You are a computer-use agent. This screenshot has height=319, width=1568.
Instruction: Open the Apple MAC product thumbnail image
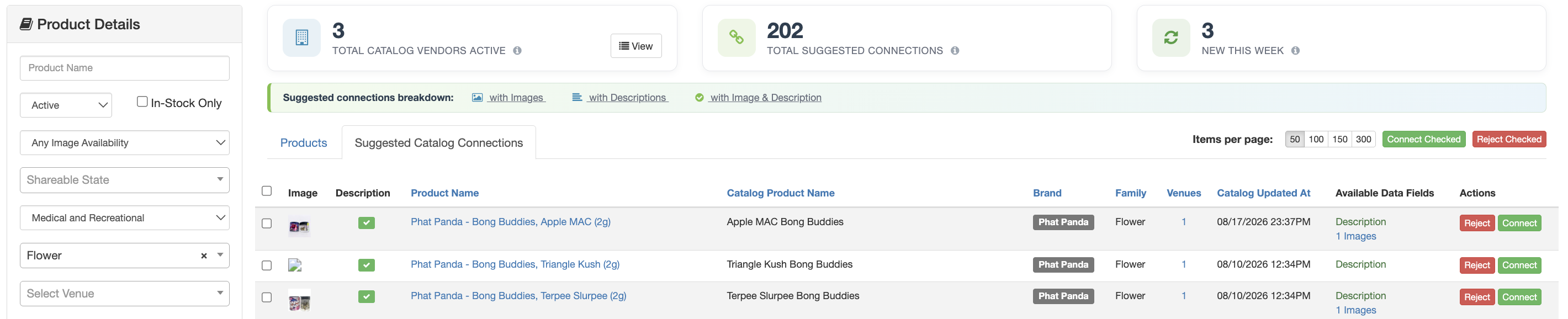299,226
